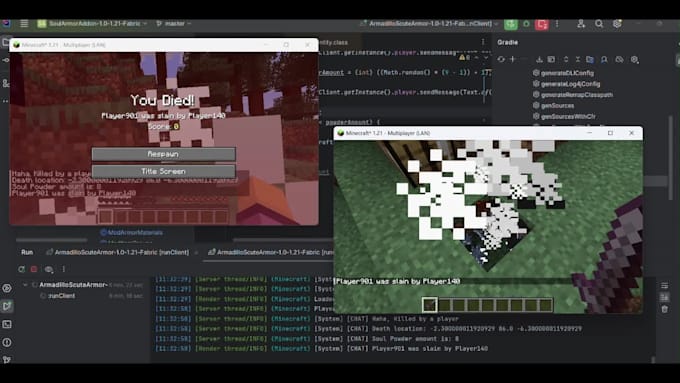Open Search Everywhere magnifier icon
The width and height of the screenshot is (680, 383).
click(599, 24)
